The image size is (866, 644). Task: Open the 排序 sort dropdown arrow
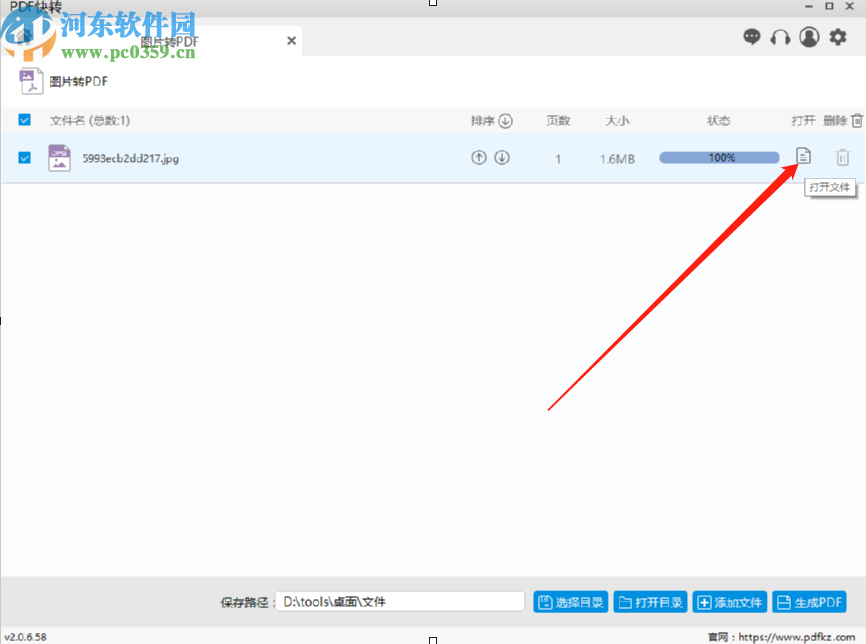coord(505,120)
